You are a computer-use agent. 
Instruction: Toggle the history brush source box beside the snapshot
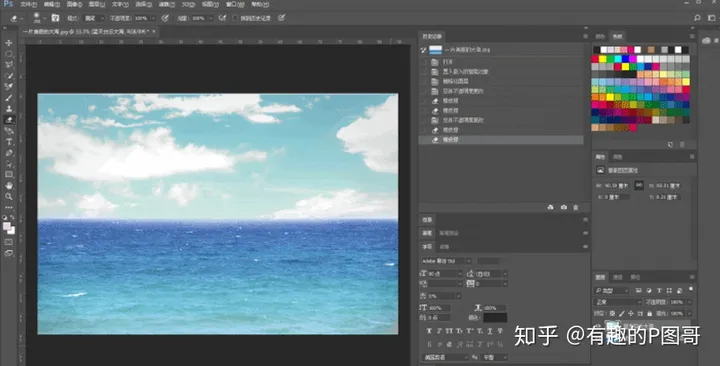click(424, 50)
